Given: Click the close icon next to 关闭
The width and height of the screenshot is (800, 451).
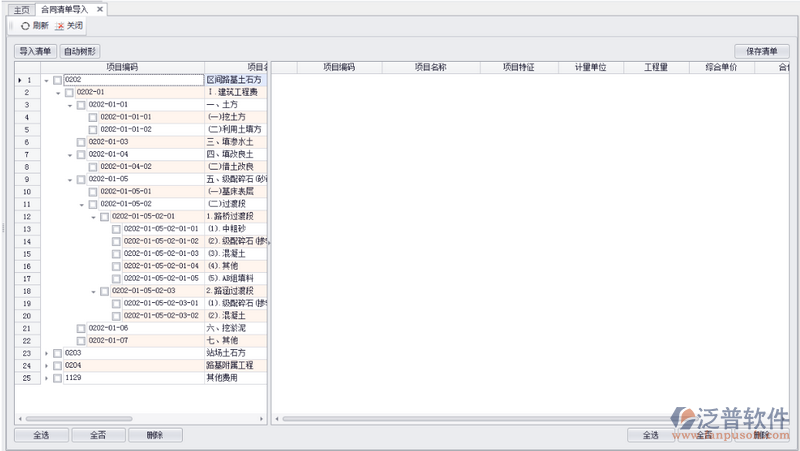Looking at the screenshot, I should click(60, 26).
